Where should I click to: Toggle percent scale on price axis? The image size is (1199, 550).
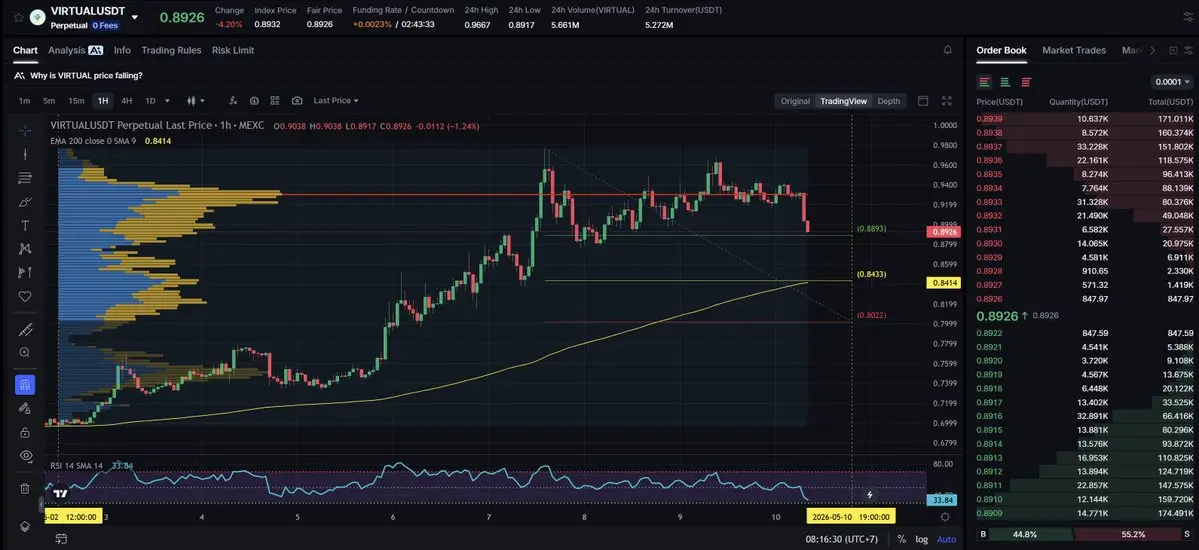(902, 539)
